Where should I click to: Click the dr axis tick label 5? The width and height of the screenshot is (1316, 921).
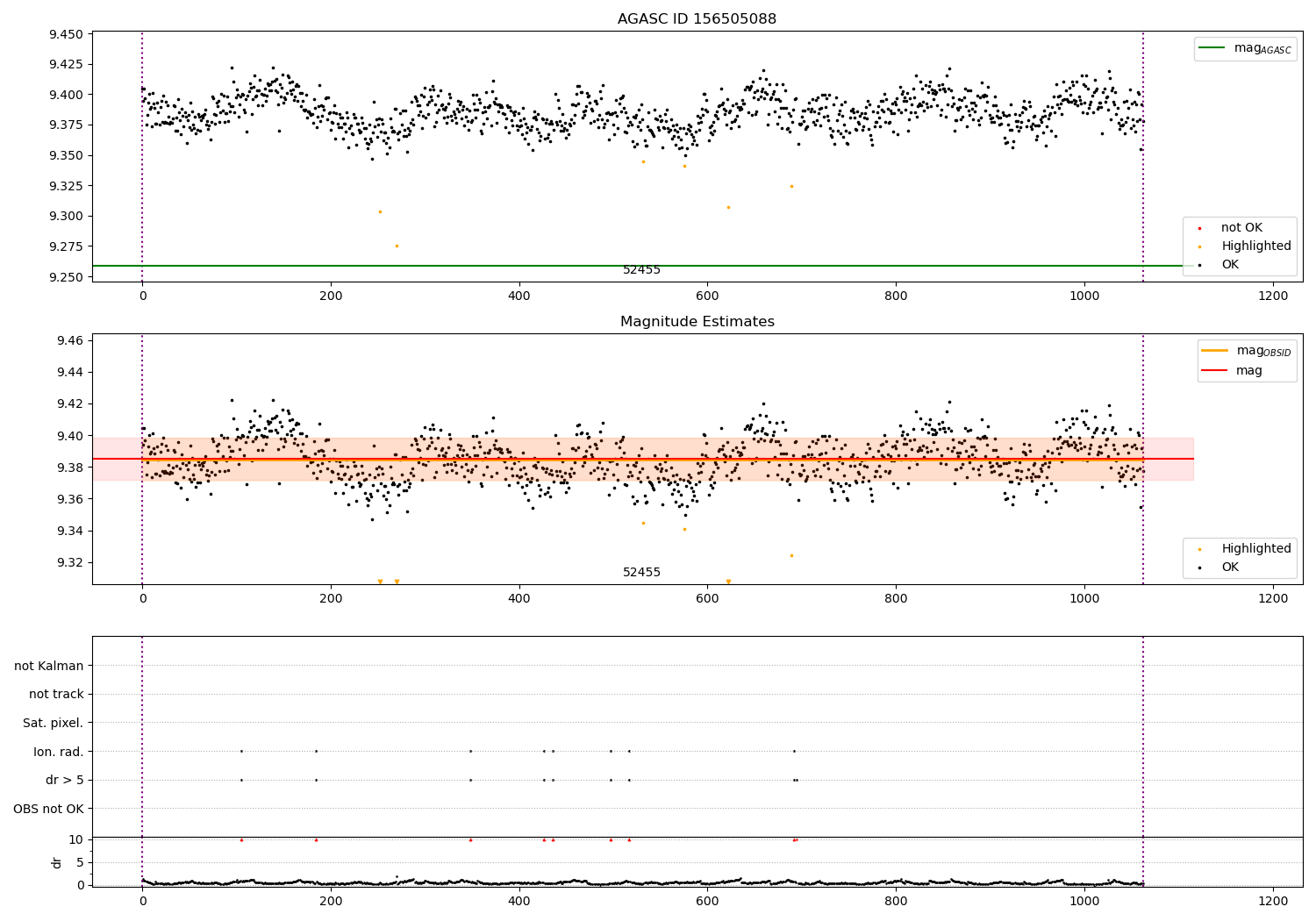[x=80, y=863]
